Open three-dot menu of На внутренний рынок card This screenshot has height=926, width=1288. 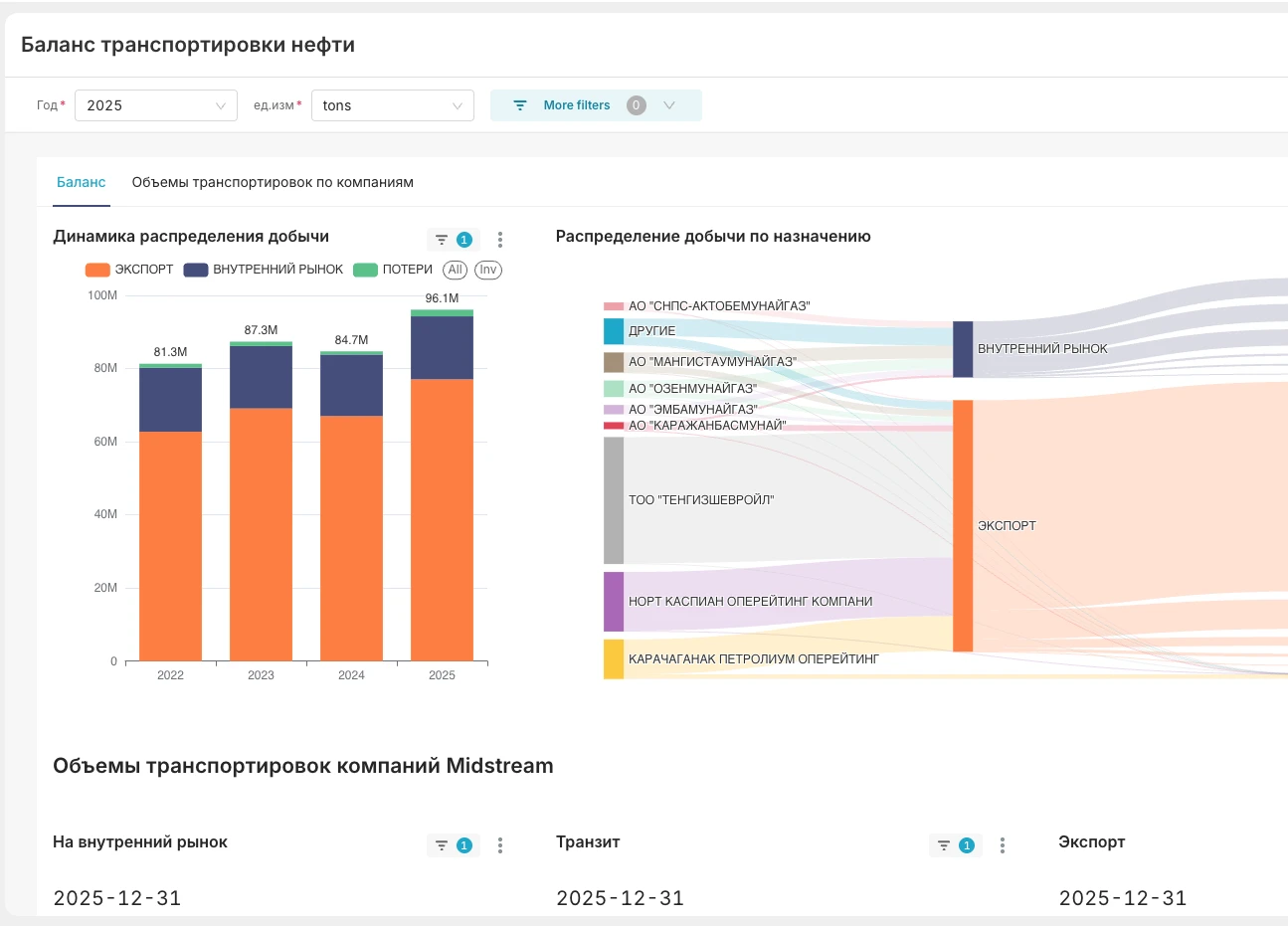click(x=500, y=845)
